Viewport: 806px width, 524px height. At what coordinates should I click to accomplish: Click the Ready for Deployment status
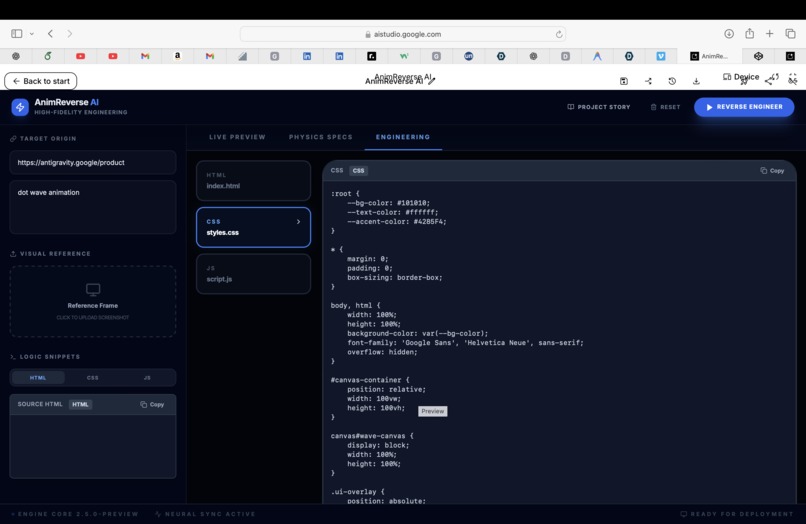tap(737, 514)
